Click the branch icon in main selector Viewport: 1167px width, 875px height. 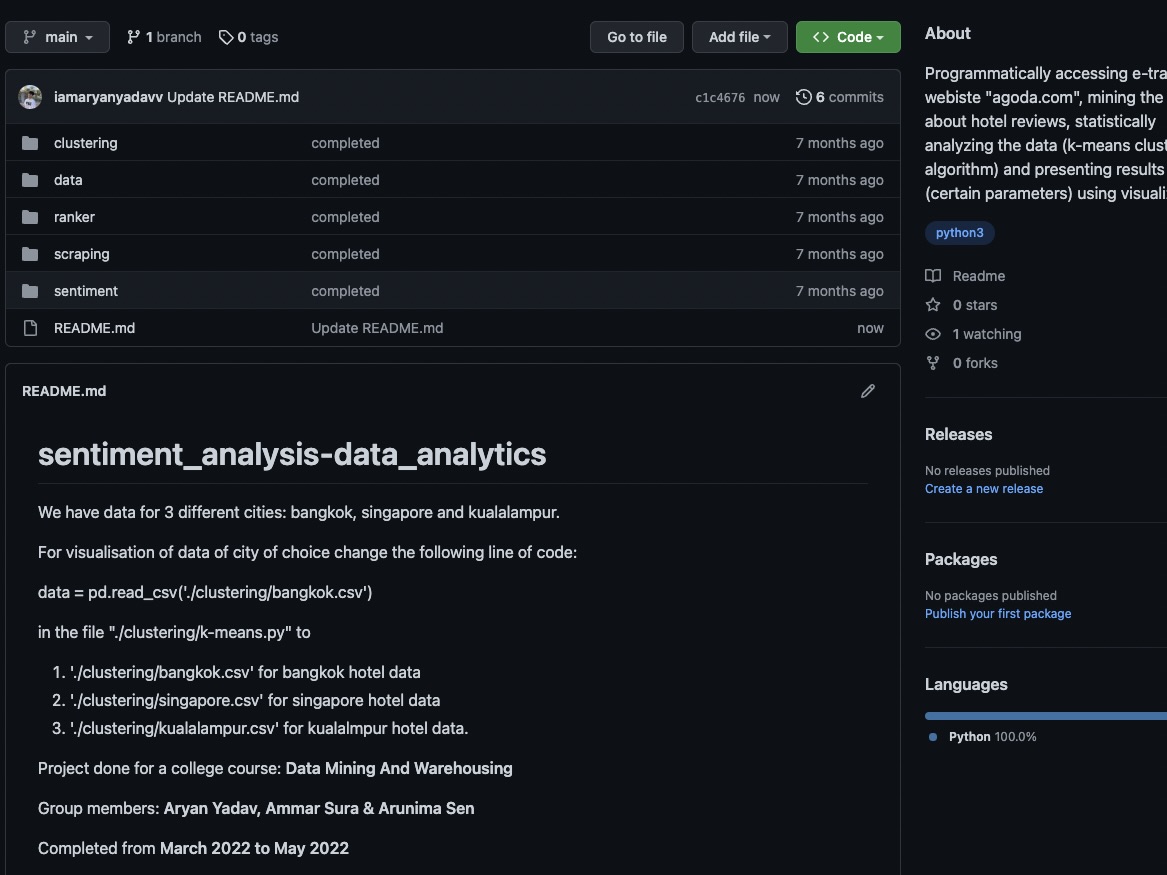[x=29, y=37]
